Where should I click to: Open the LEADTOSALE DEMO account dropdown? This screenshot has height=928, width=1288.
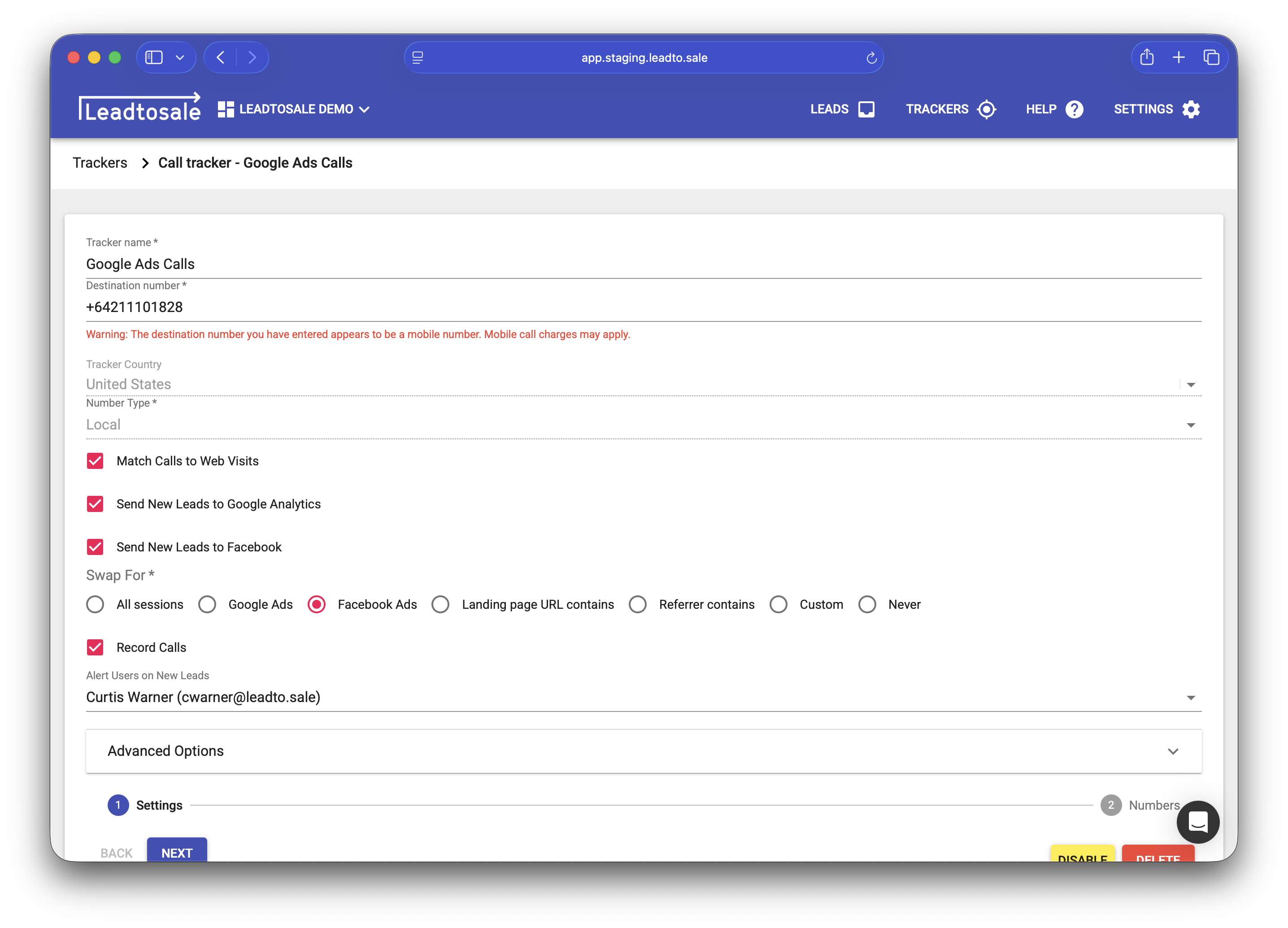pyautogui.click(x=294, y=109)
